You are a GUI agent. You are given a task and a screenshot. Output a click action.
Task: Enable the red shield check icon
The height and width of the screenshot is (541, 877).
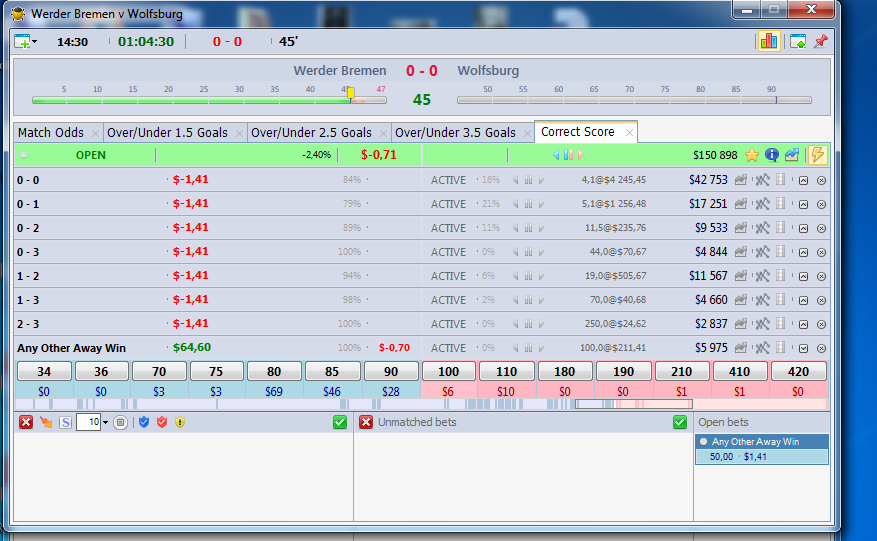tap(162, 422)
